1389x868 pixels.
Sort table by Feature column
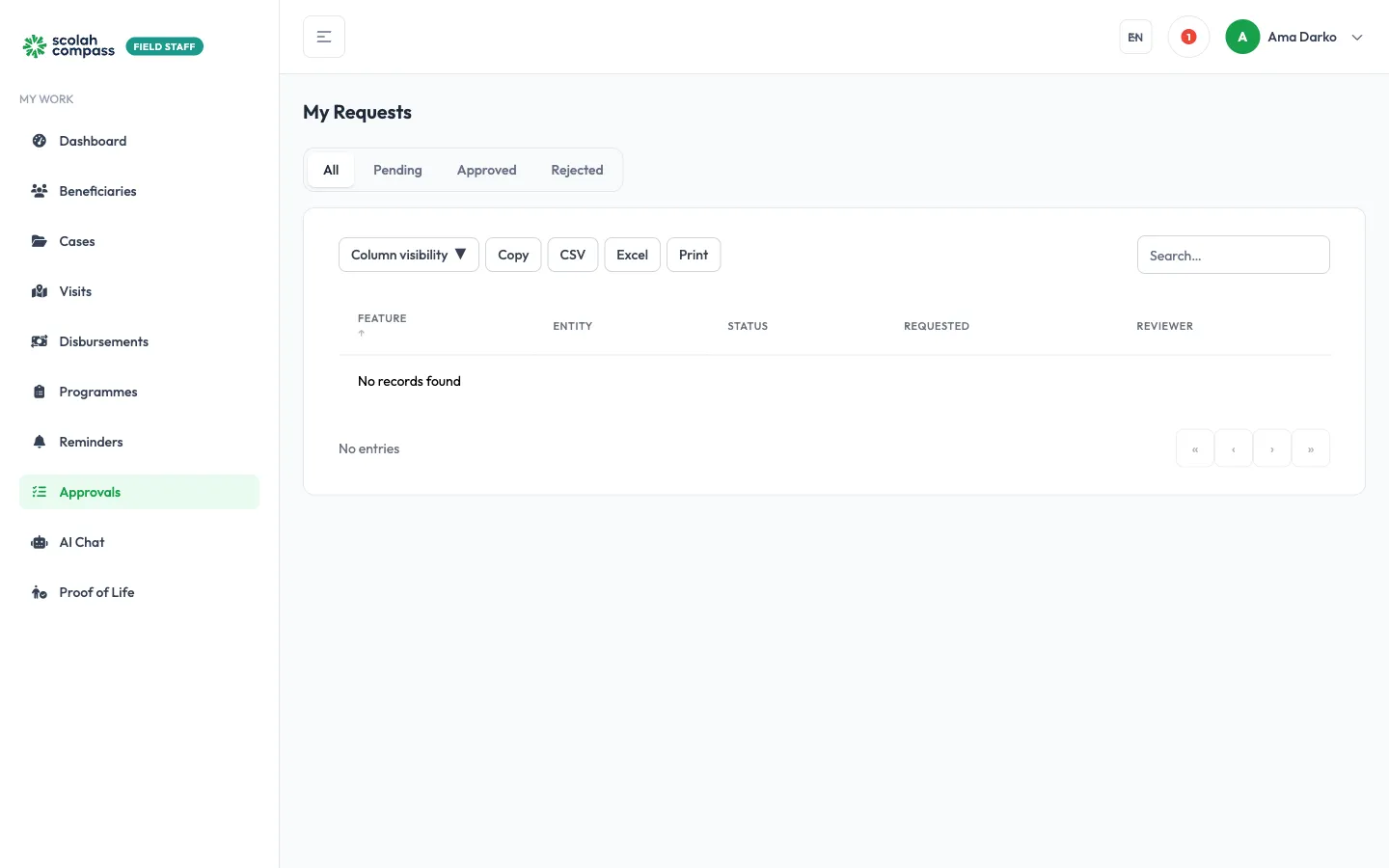(382, 326)
